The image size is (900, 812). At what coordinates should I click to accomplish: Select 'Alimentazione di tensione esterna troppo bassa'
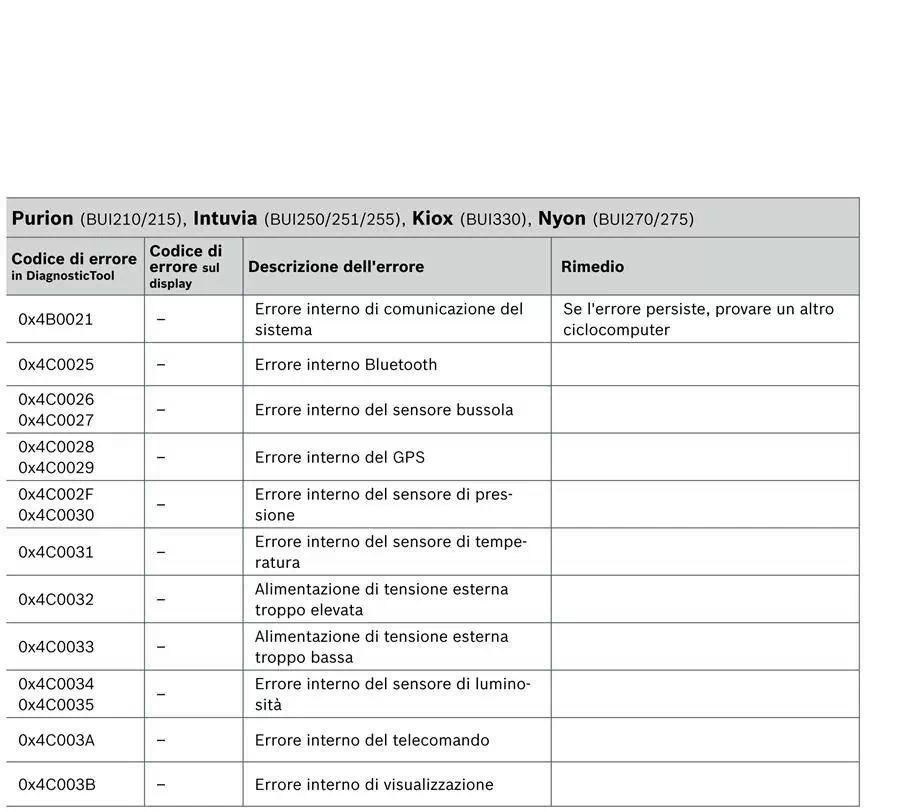click(381, 647)
